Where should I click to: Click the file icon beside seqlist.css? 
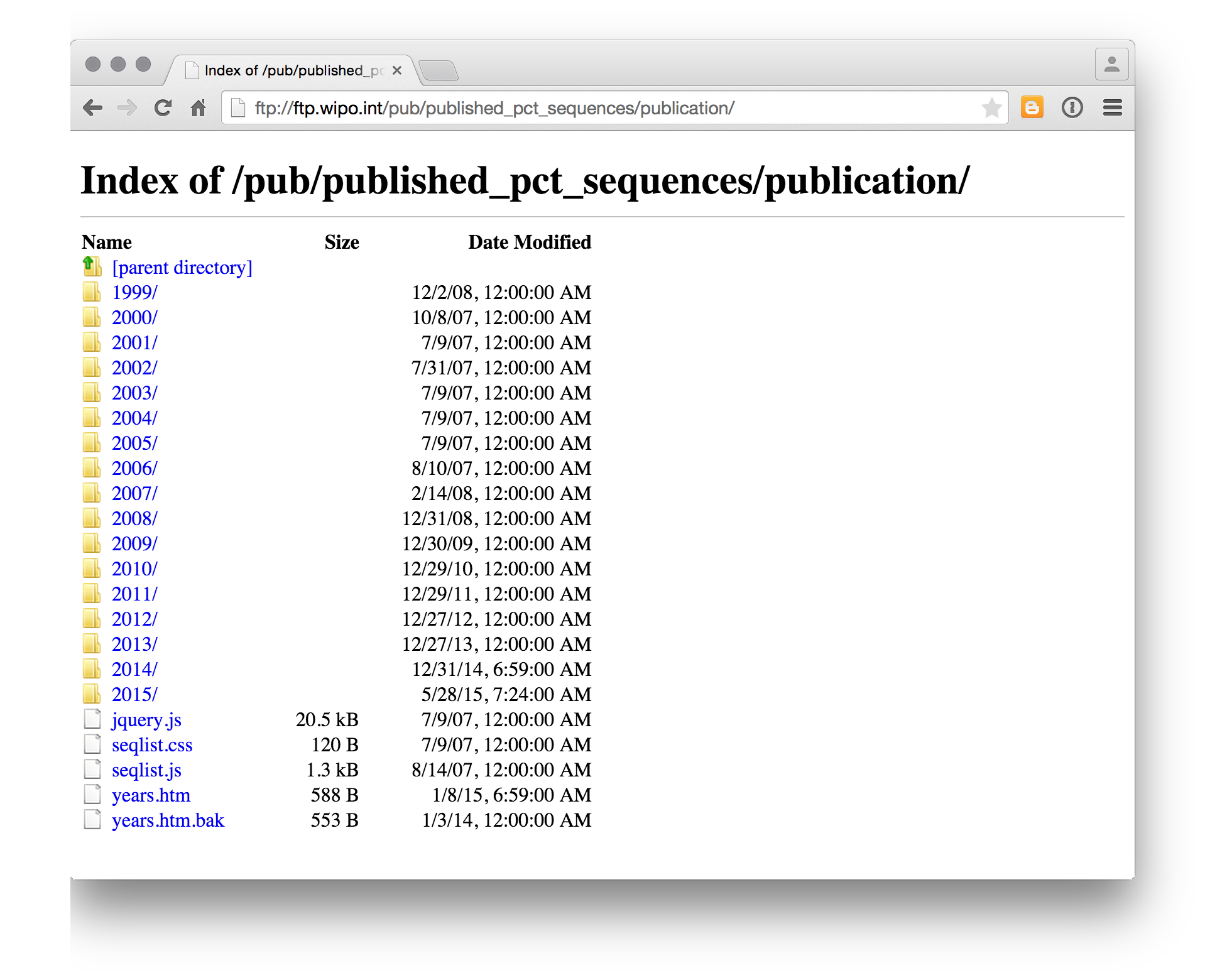tap(92, 744)
